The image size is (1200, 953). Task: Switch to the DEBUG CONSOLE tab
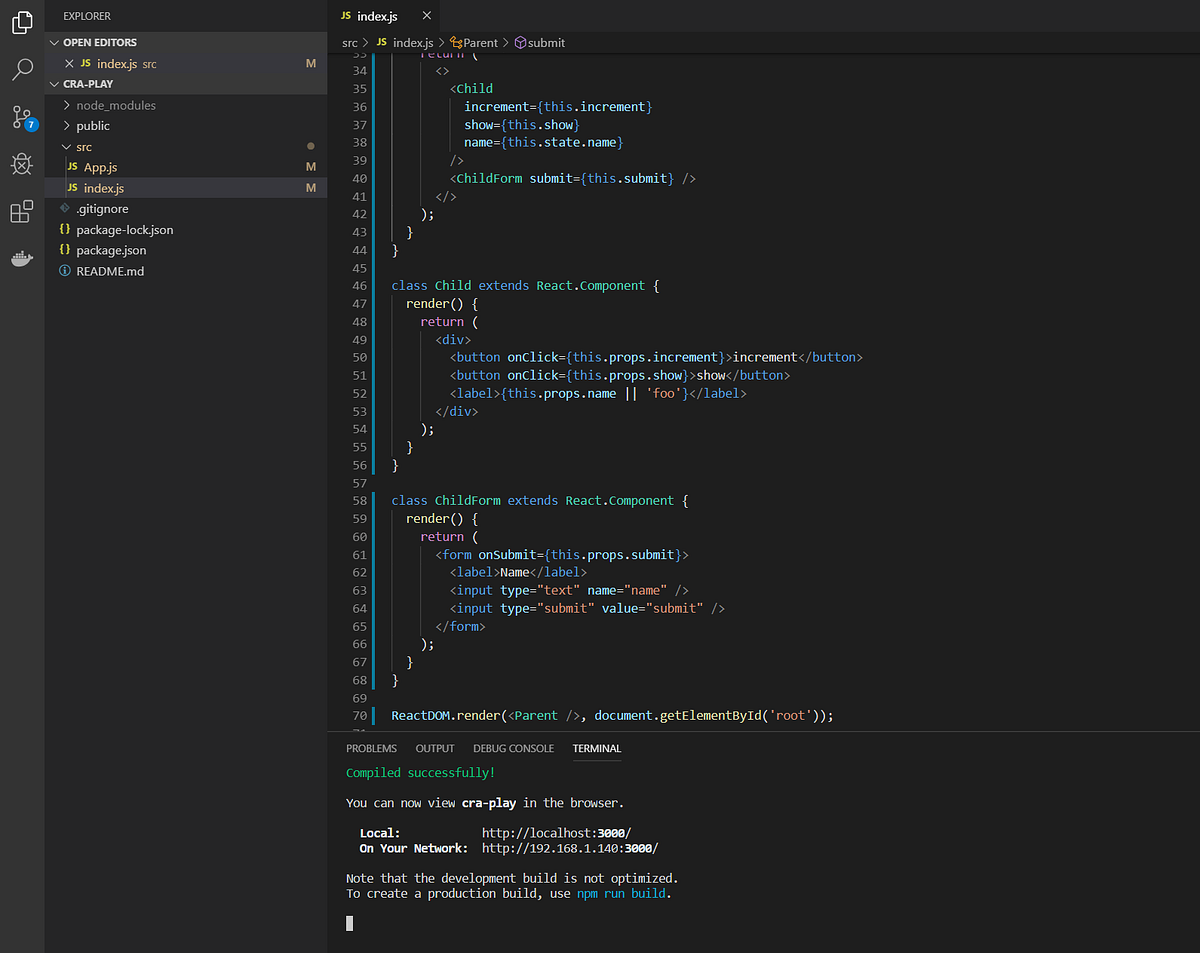point(513,748)
